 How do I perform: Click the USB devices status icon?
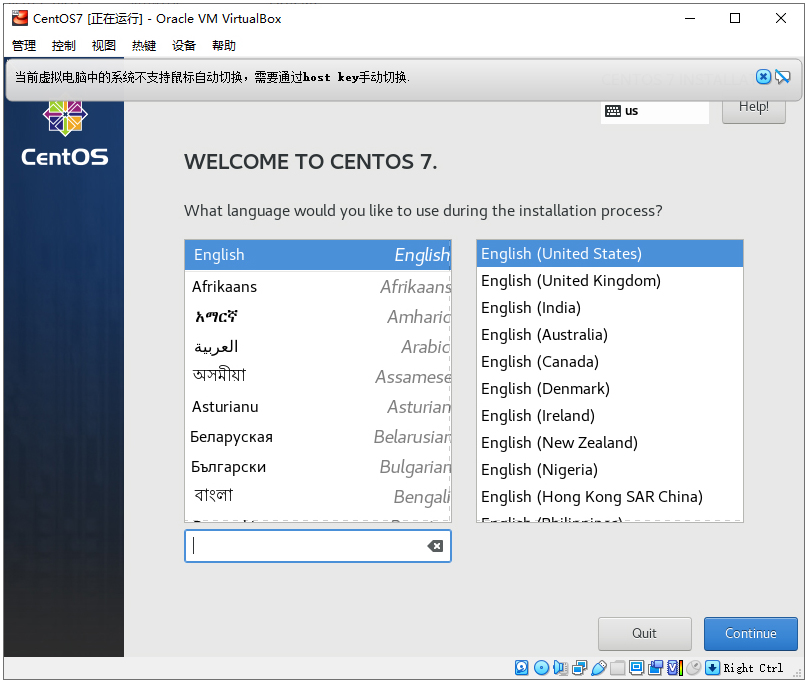click(x=600, y=668)
